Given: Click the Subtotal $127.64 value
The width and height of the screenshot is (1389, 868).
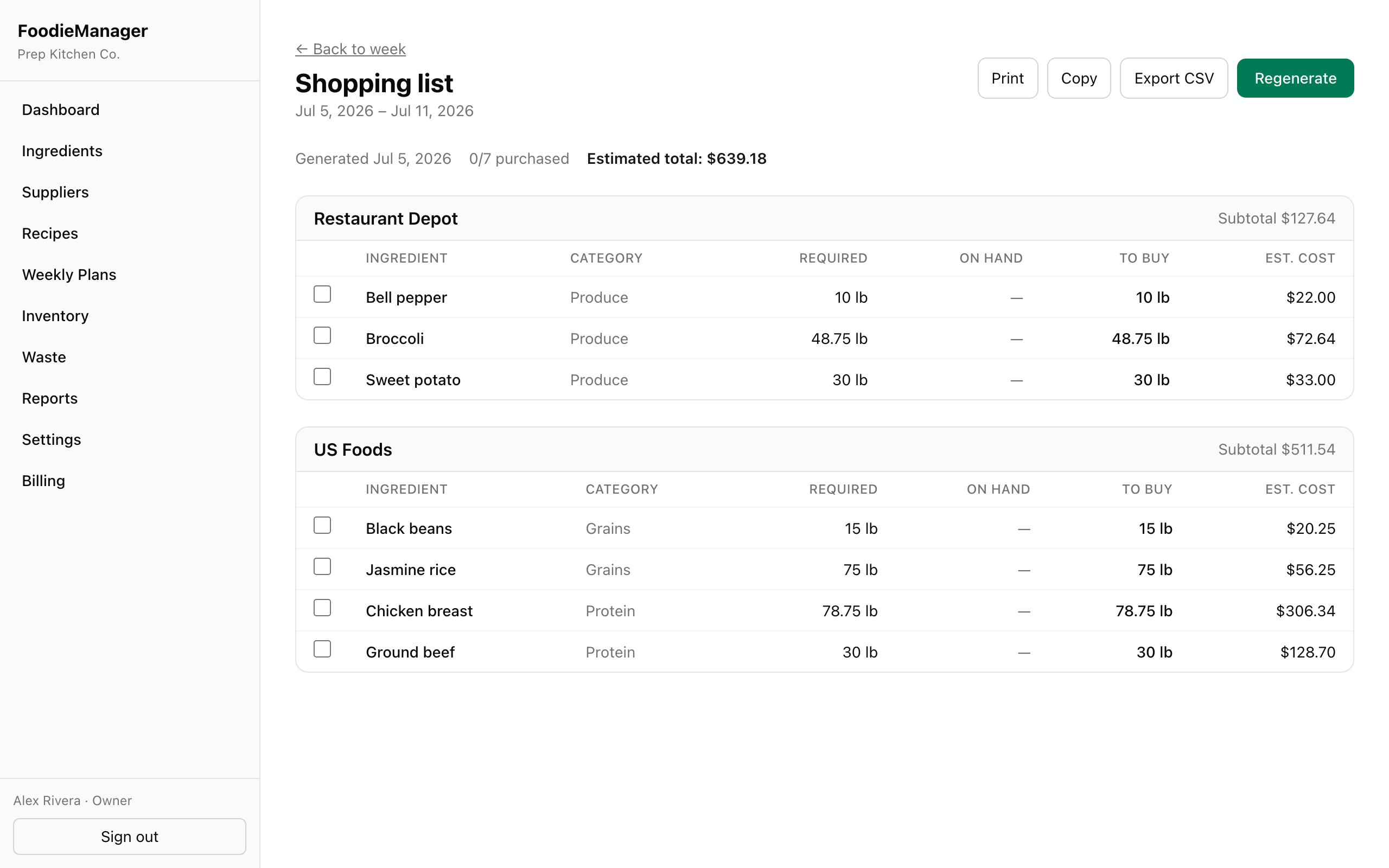Looking at the screenshot, I should [x=1277, y=219].
